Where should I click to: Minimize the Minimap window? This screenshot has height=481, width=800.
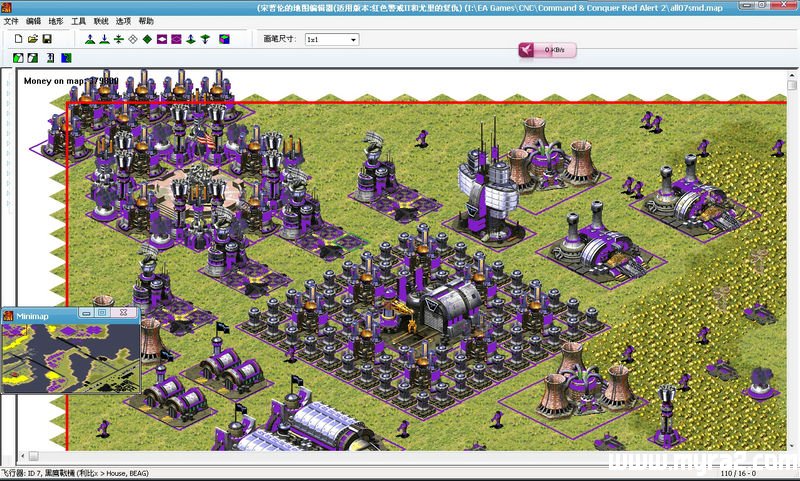point(86,313)
